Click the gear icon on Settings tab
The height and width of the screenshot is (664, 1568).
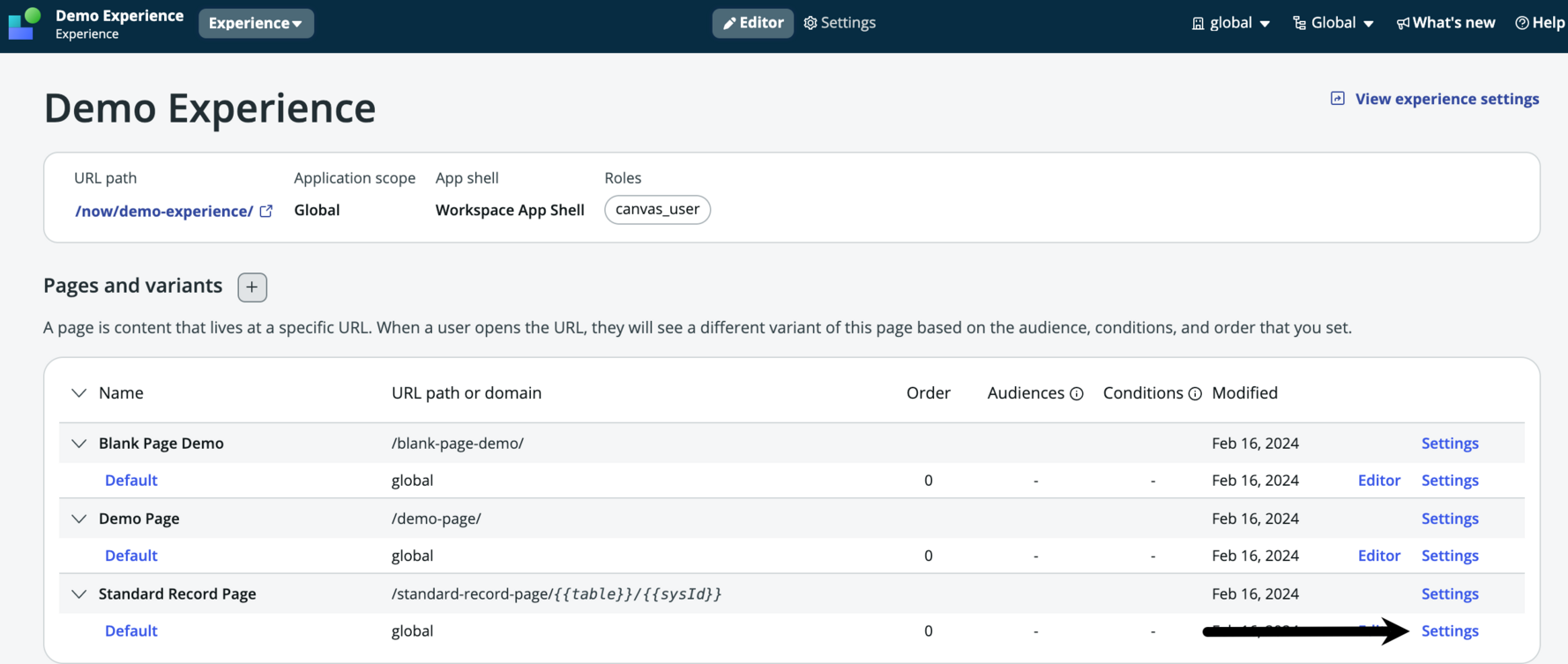(x=810, y=23)
